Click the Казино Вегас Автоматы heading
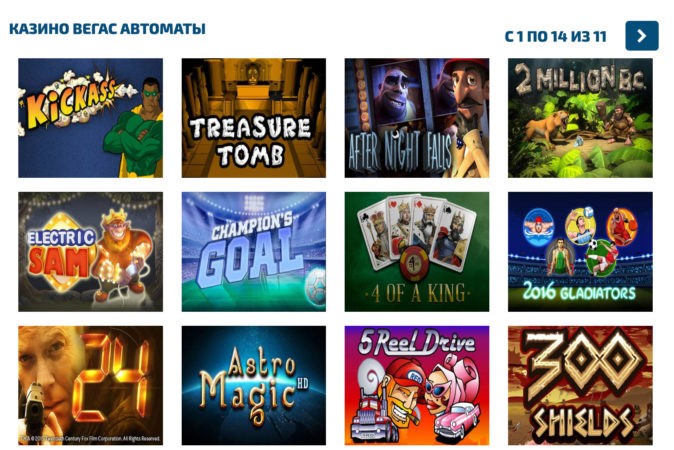This screenshot has width=674, height=450. tap(107, 29)
